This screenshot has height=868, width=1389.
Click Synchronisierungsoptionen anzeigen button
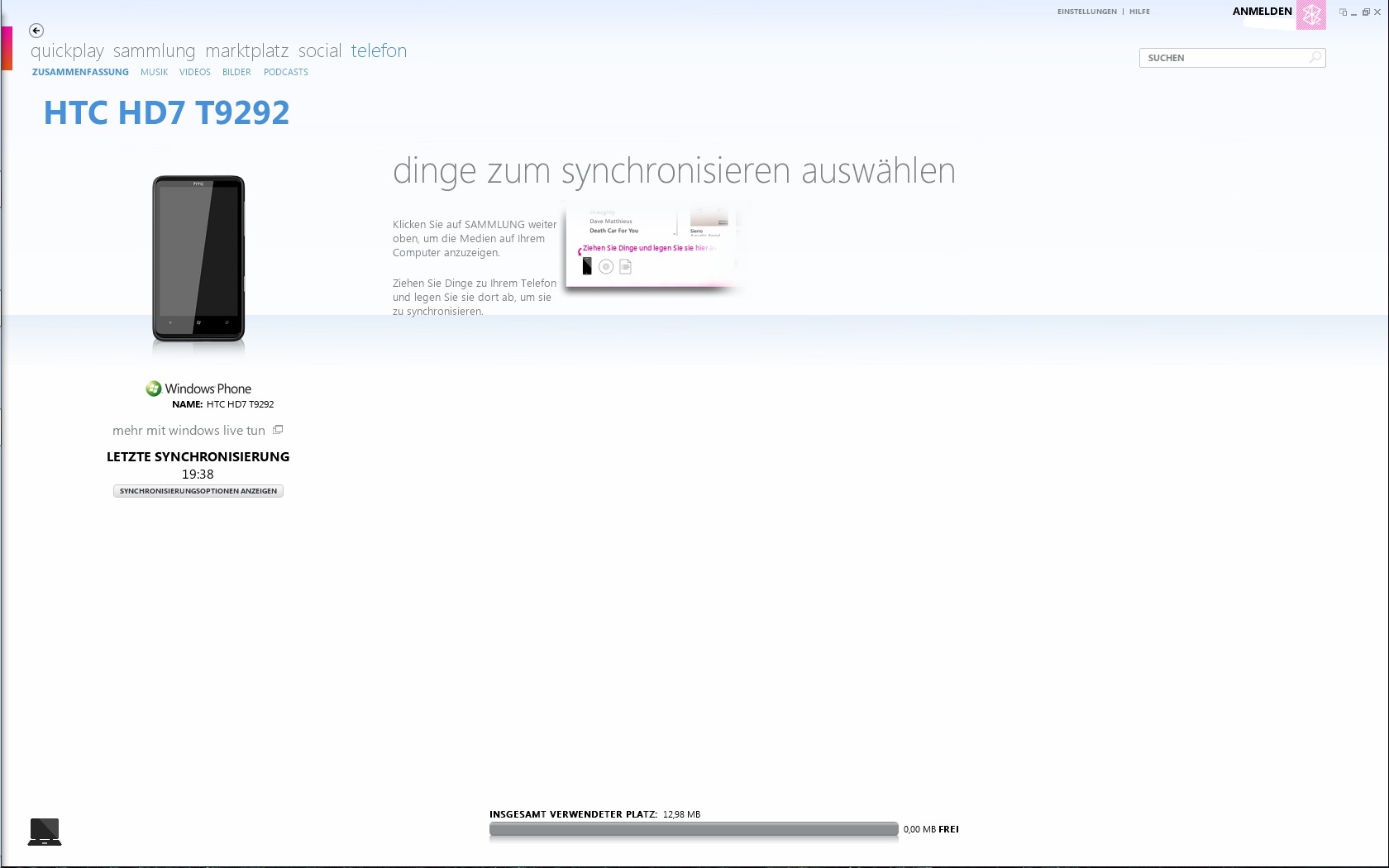coord(198,491)
